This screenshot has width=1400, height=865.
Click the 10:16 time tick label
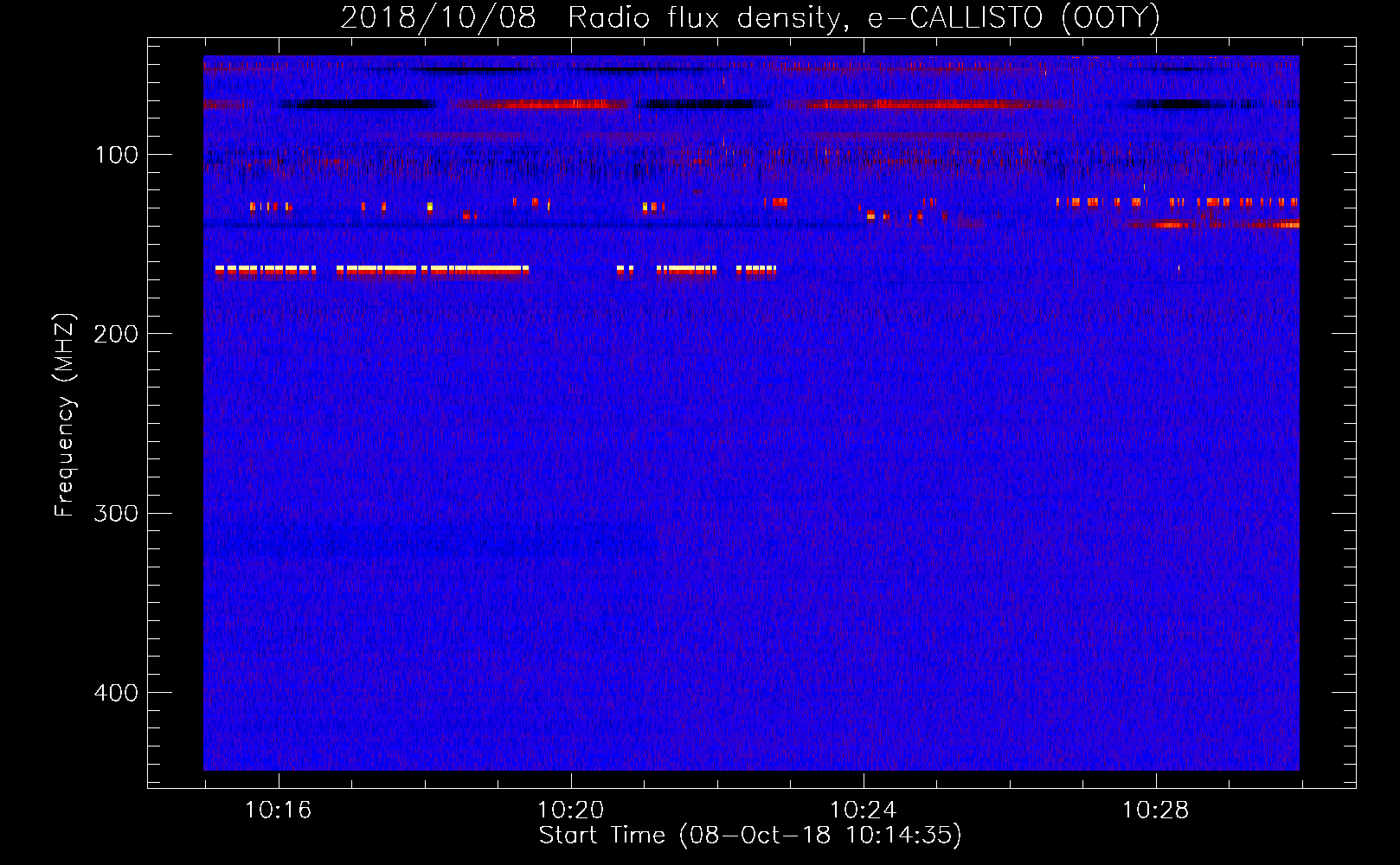pos(278,811)
